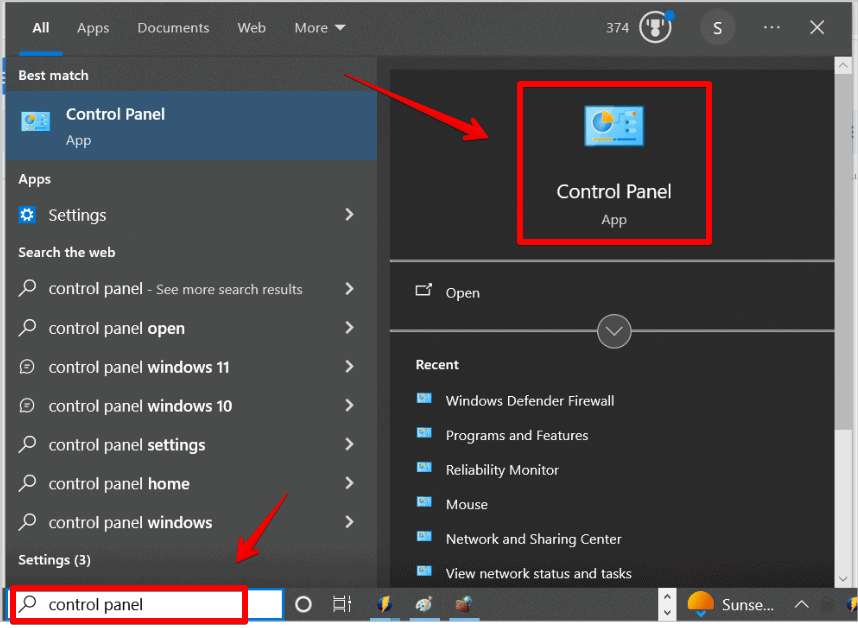Switch to the Documents tab
This screenshot has width=858, height=628.
click(x=173, y=28)
